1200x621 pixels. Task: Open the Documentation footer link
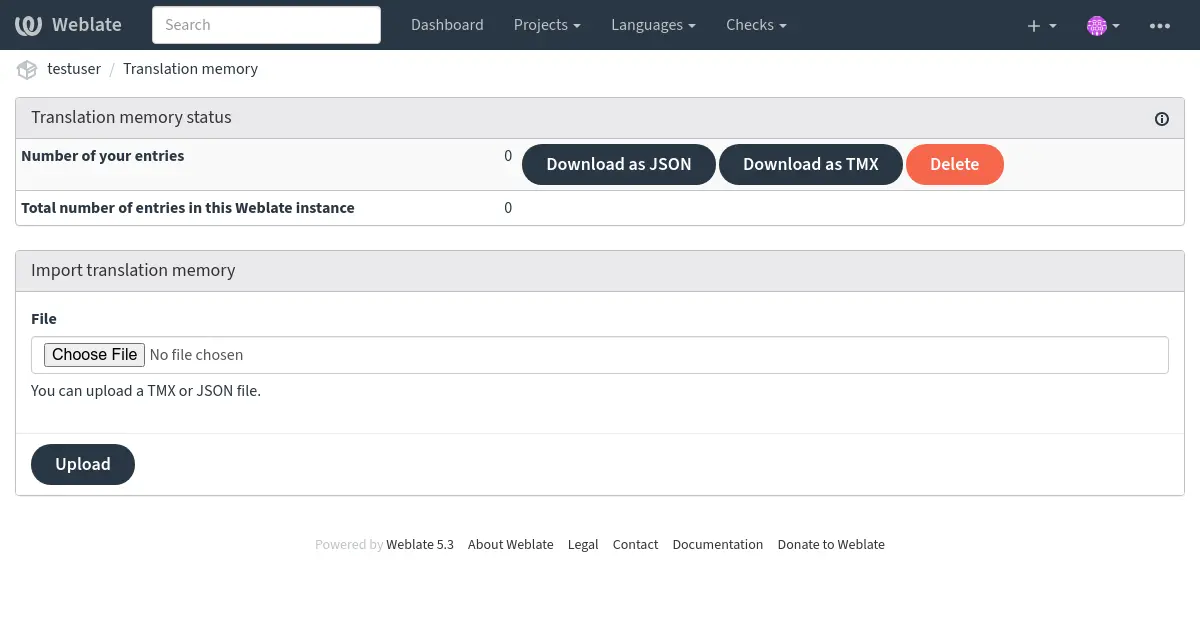coord(717,545)
